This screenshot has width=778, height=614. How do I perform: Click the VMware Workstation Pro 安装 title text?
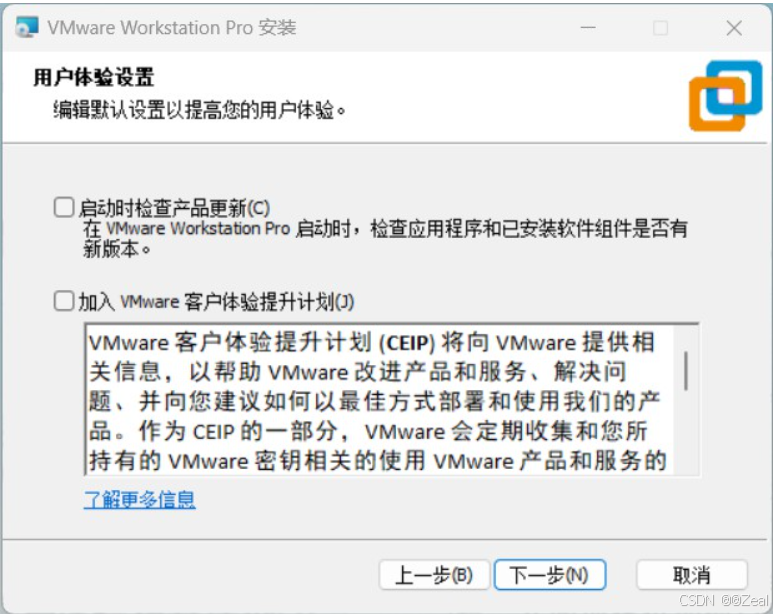click(x=172, y=28)
